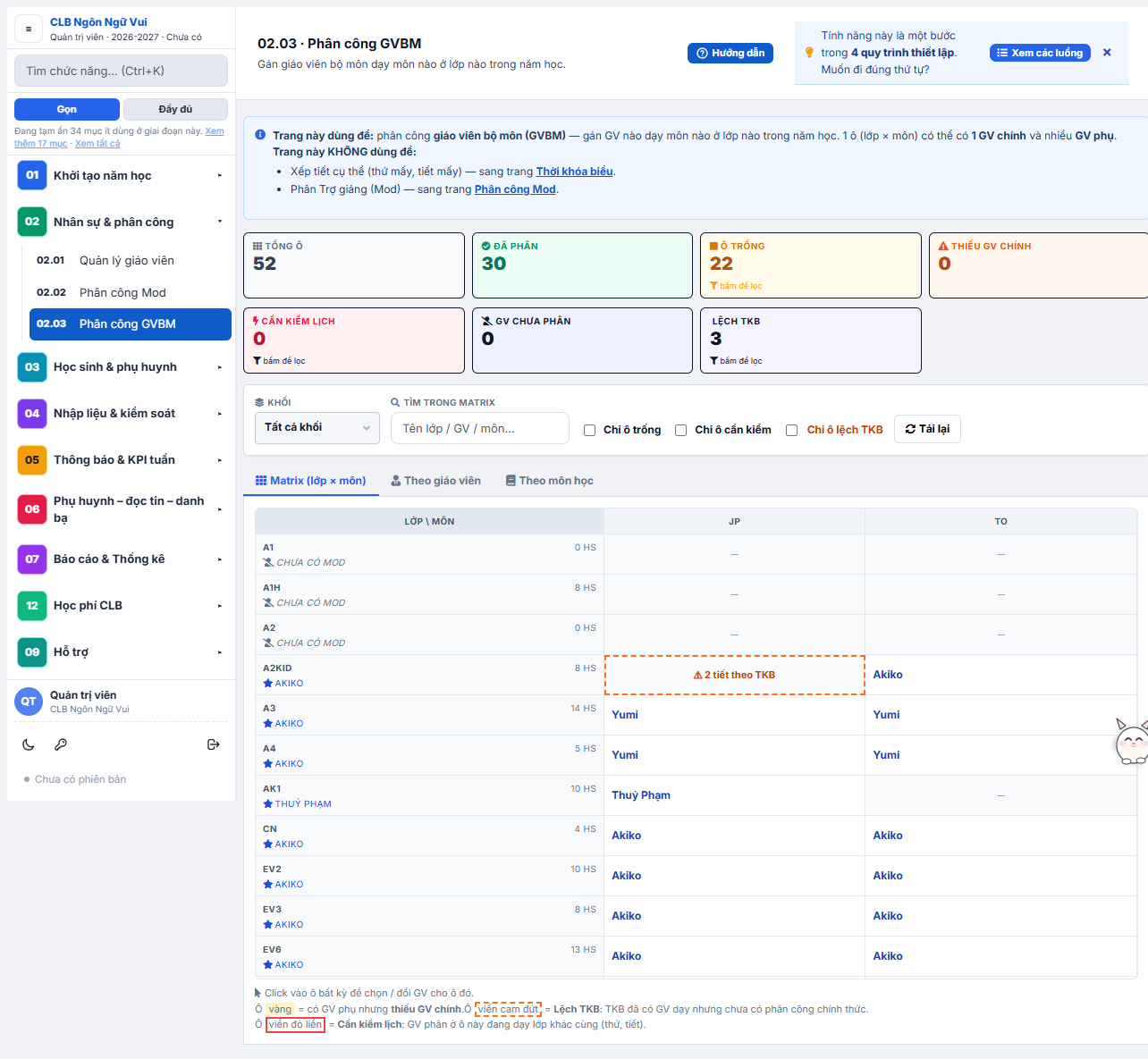
Task: Click the logout icon in sidebar footer
Action: coord(213,744)
